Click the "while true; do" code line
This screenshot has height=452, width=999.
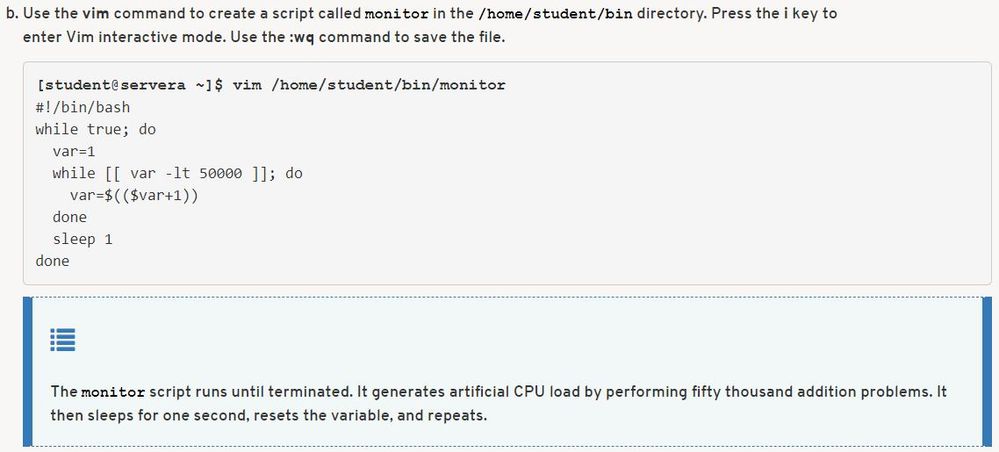pos(95,129)
